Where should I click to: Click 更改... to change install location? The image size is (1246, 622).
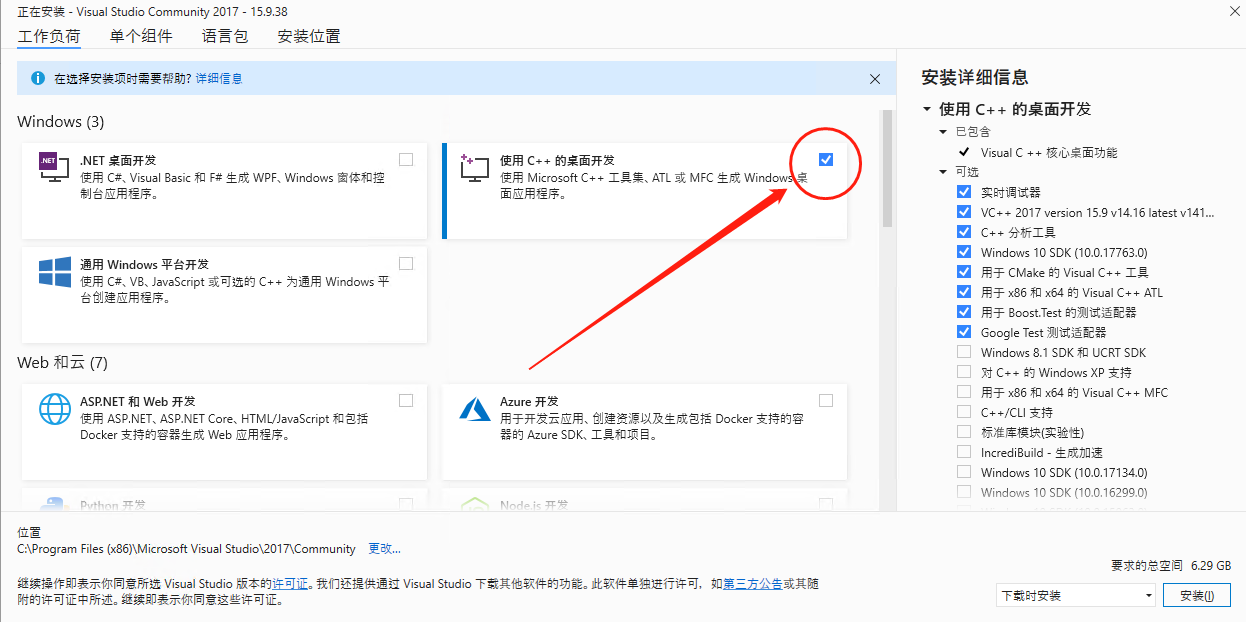pos(385,549)
